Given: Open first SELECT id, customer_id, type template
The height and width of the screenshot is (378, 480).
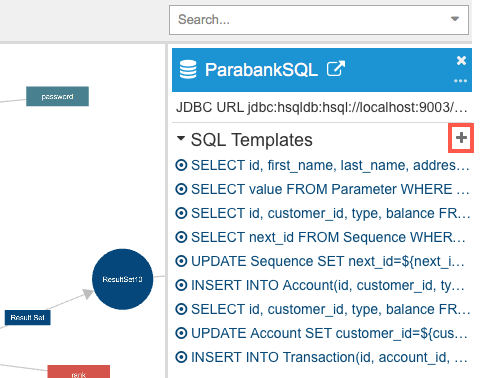Looking at the screenshot, I should (330, 213).
